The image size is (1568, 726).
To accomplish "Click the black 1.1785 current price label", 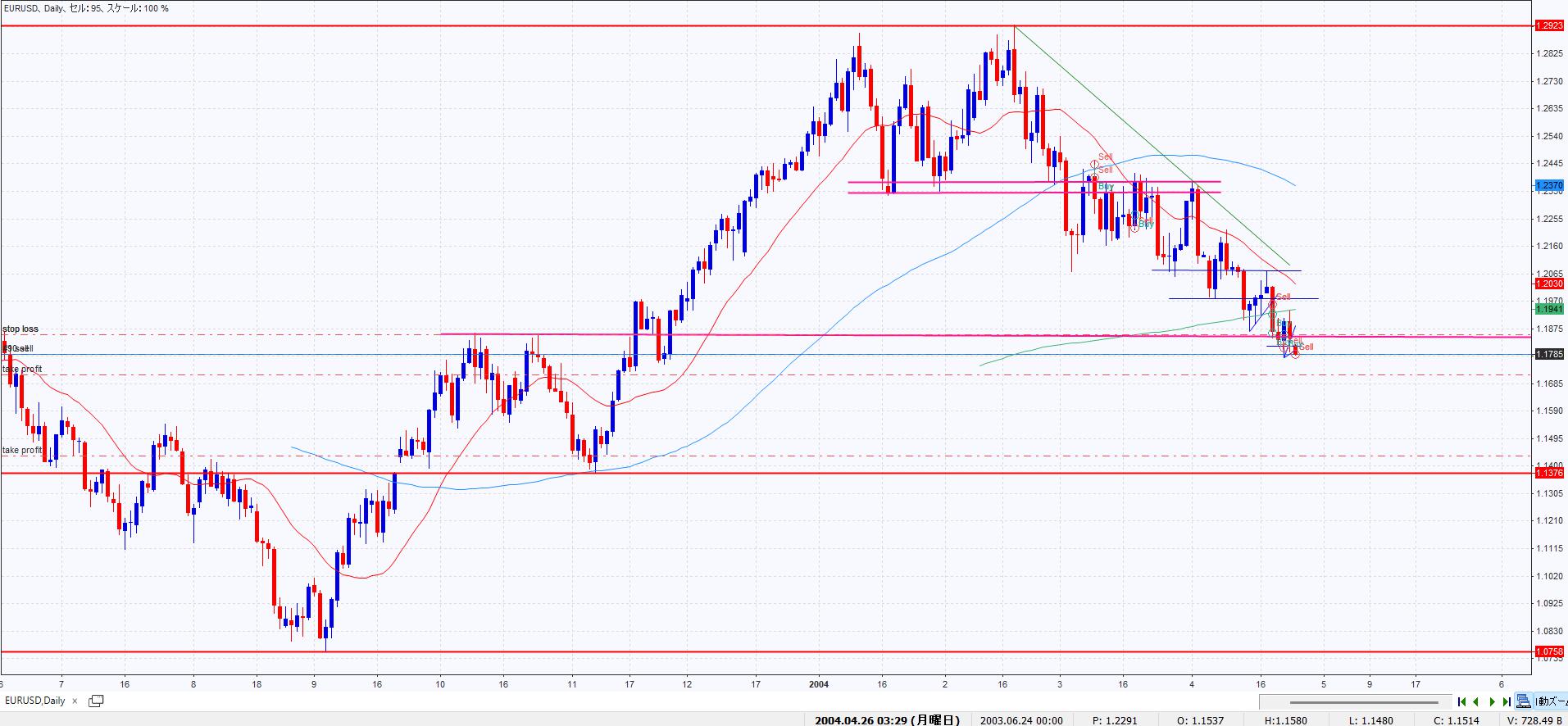I will pyautogui.click(x=1548, y=355).
